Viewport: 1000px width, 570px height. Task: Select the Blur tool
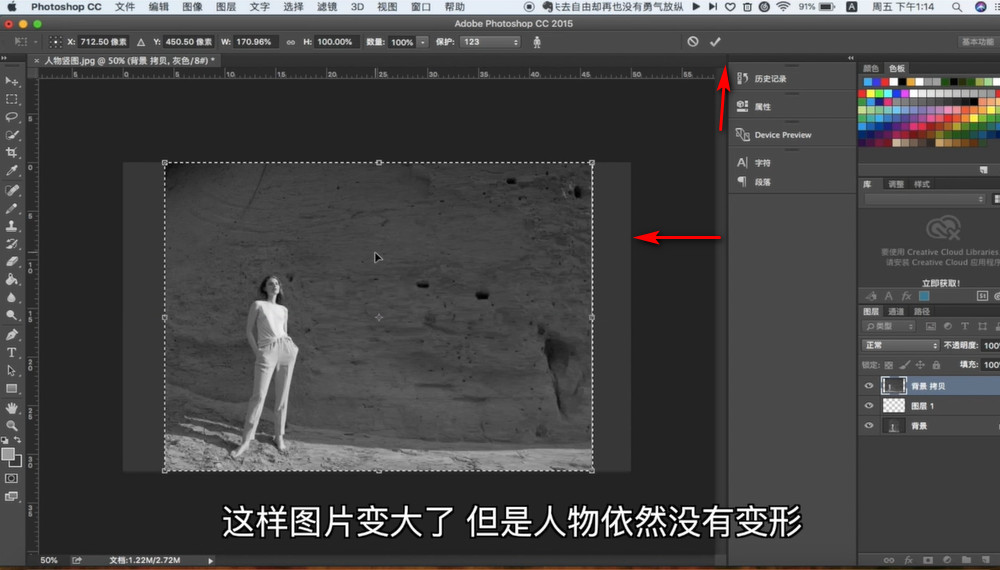tap(11, 297)
